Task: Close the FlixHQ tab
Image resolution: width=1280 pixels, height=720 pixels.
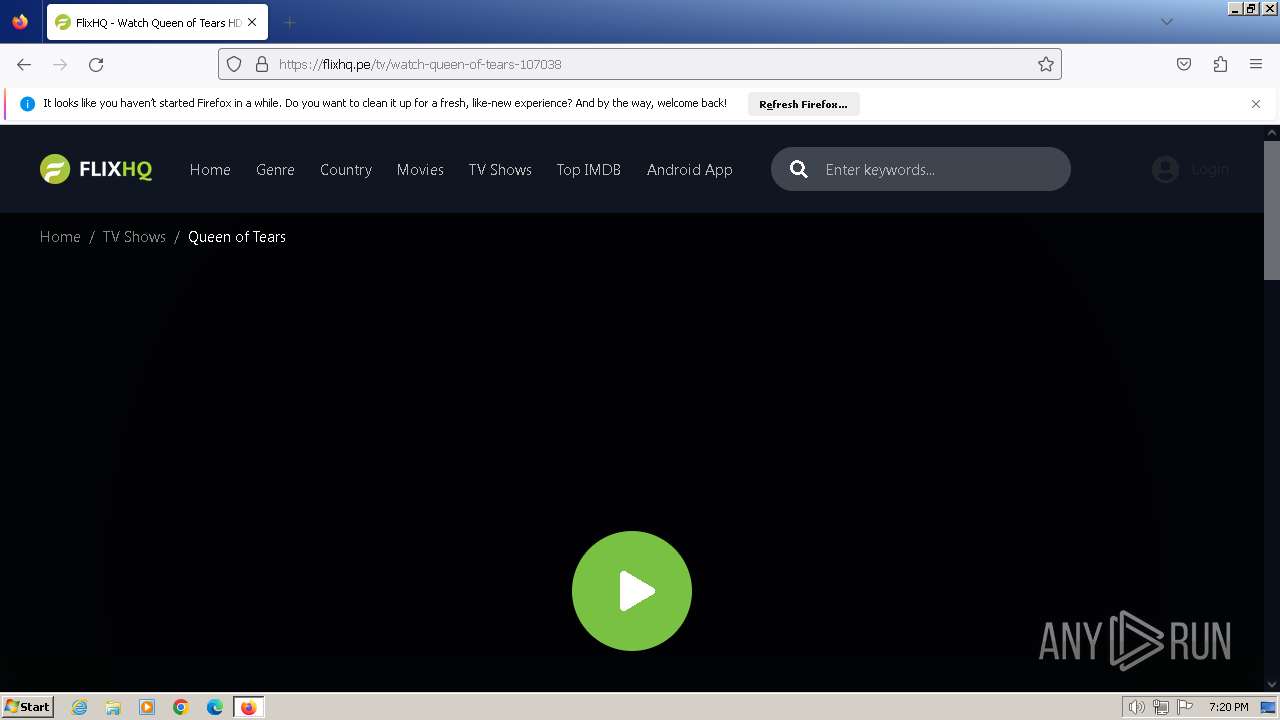Action: coord(252,22)
